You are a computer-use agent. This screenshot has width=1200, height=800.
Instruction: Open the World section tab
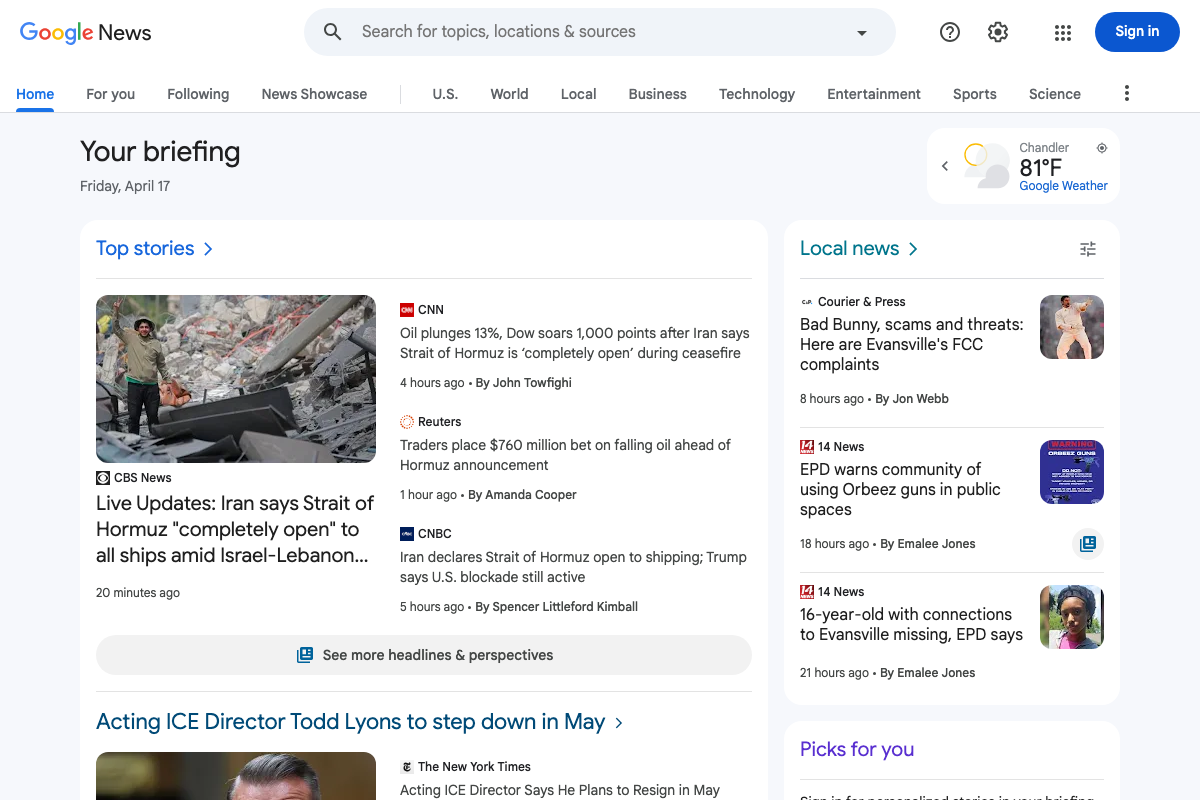[509, 94]
